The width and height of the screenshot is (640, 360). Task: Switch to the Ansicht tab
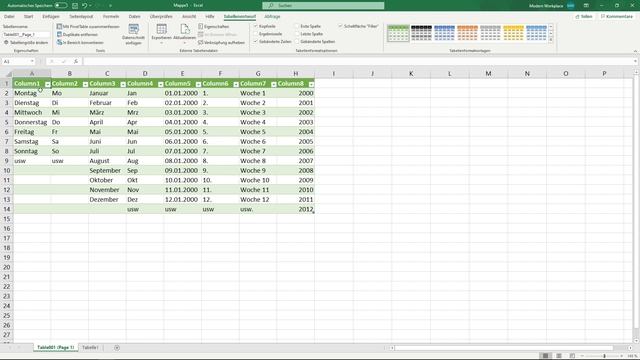coord(189,16)
